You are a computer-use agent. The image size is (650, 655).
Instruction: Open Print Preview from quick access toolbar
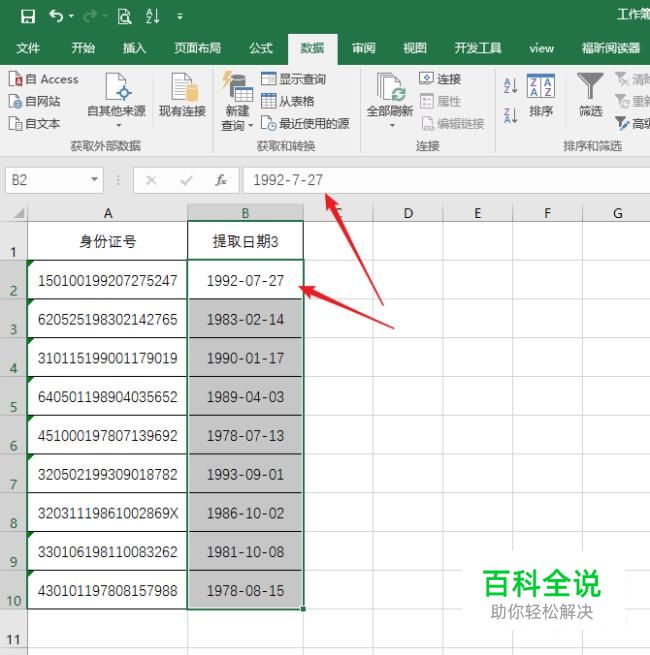click(x=124, y=16)
